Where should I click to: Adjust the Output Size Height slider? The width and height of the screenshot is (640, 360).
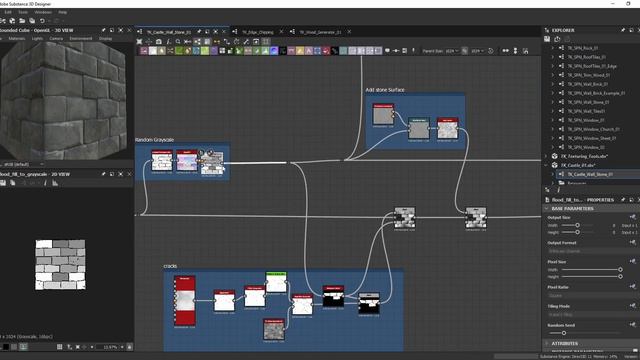(x=577, y=232)
